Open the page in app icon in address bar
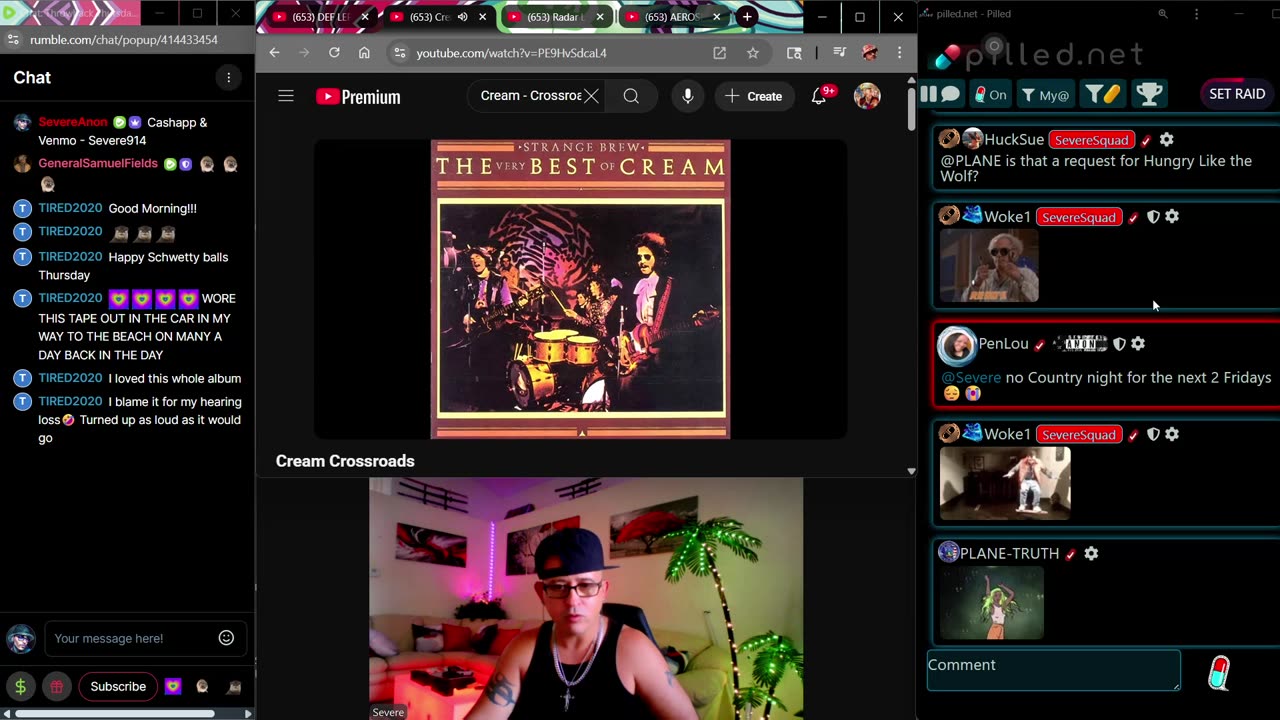 point(719,53)
